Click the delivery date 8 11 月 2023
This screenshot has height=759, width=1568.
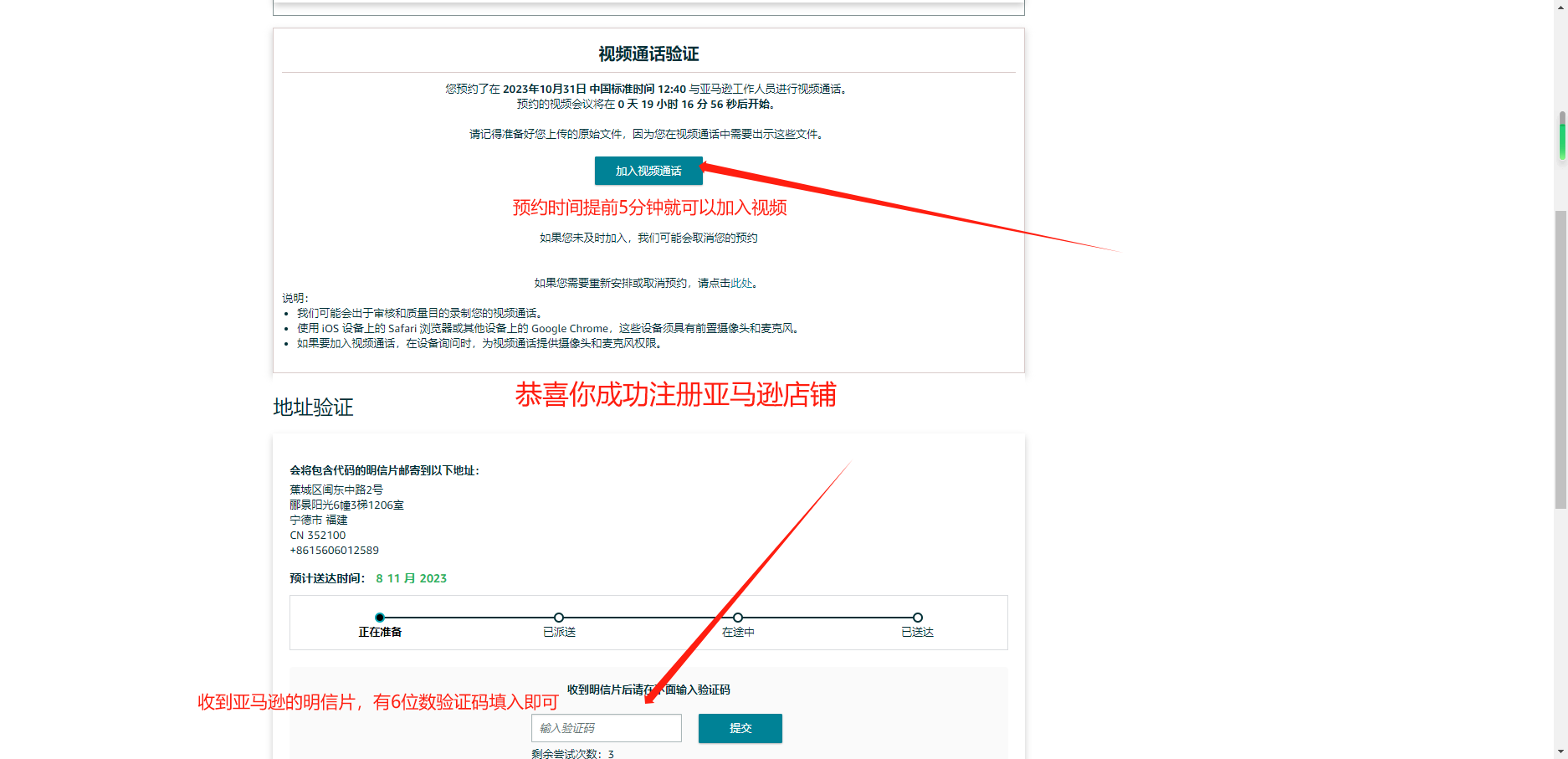[412, 578]
